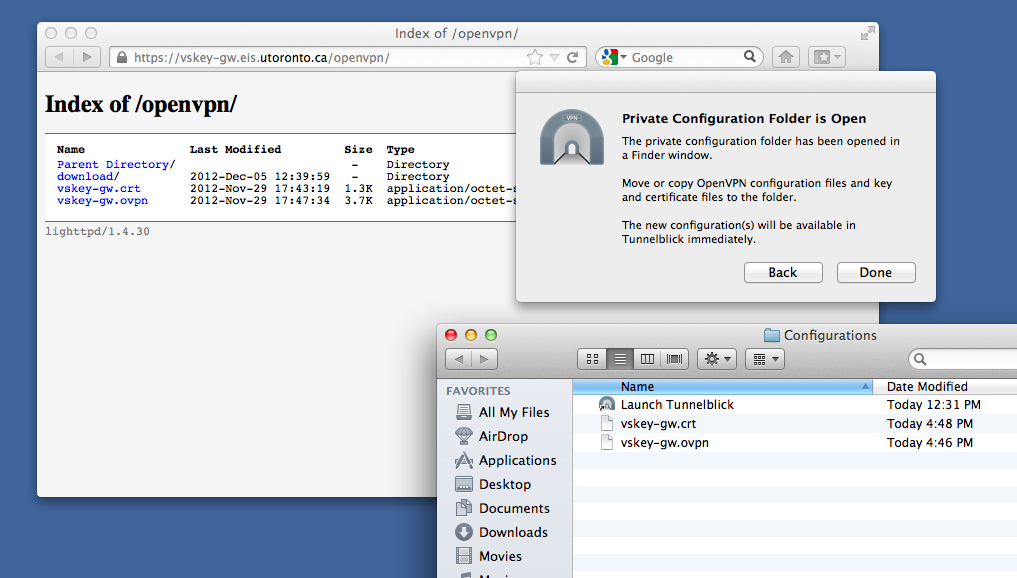Viewport: 1017px width, 578px height.
Task: Go back in the Finder window
Action: click(459, 359)
